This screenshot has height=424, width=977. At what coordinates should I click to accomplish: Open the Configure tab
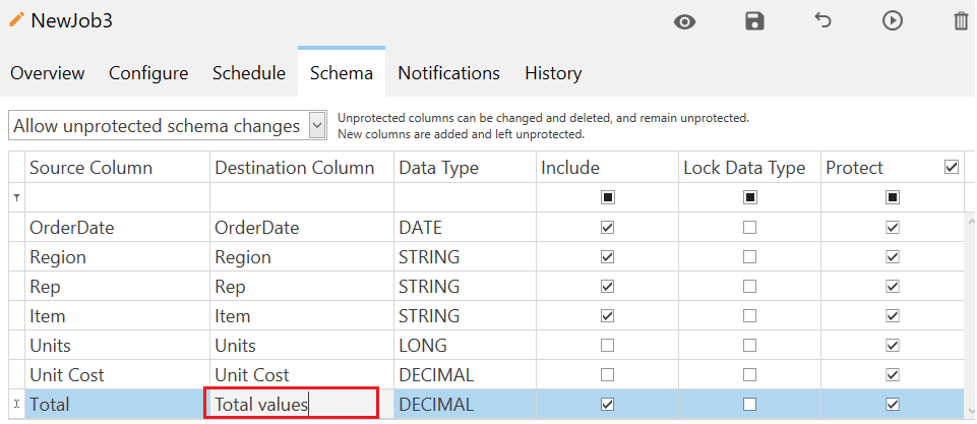pos(148,74)
